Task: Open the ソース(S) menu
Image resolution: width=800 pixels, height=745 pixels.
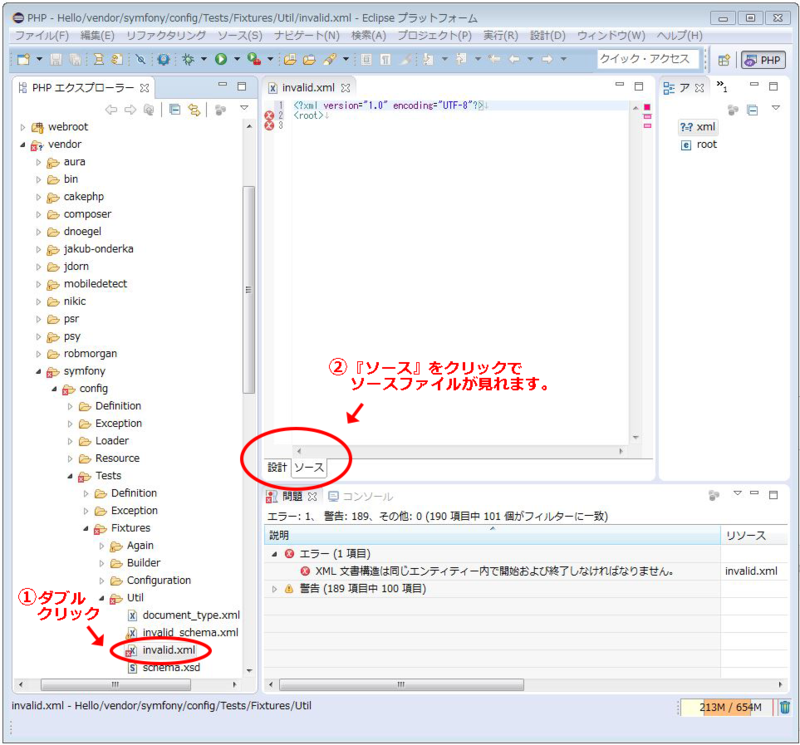Action: click(x=240, y=35)
